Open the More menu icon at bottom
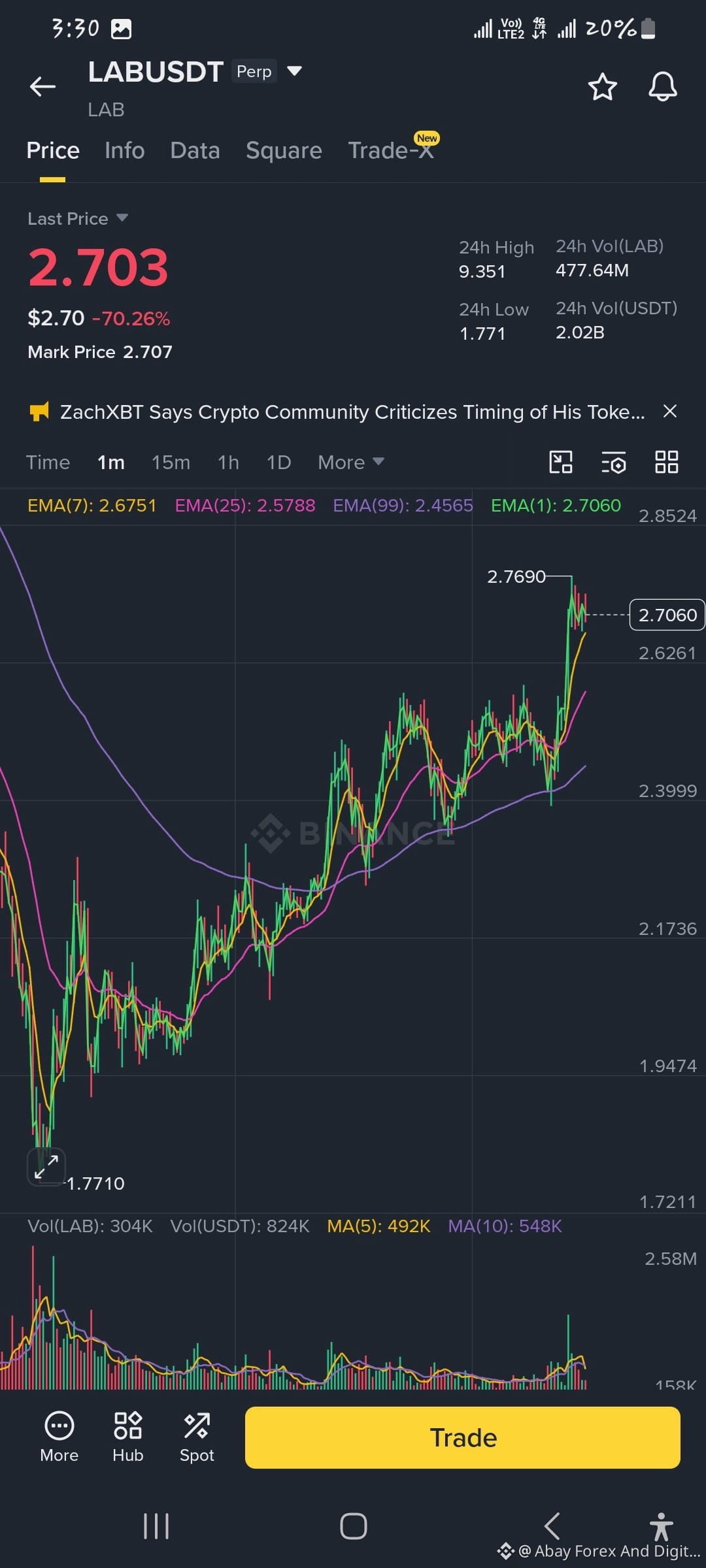Screen dimensions: 706x1568 59,1437
